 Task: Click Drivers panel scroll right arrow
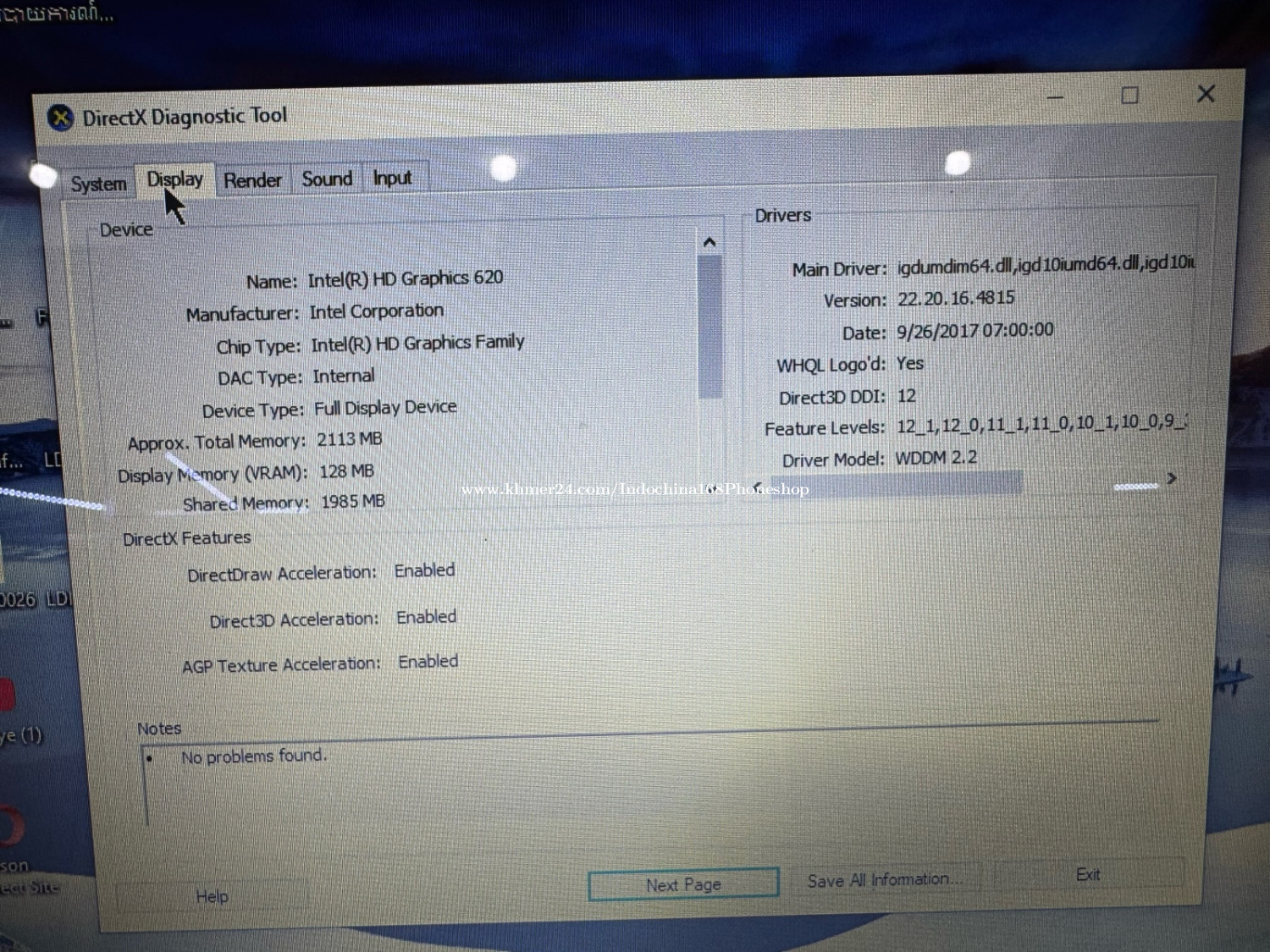tap(1172, 479)
